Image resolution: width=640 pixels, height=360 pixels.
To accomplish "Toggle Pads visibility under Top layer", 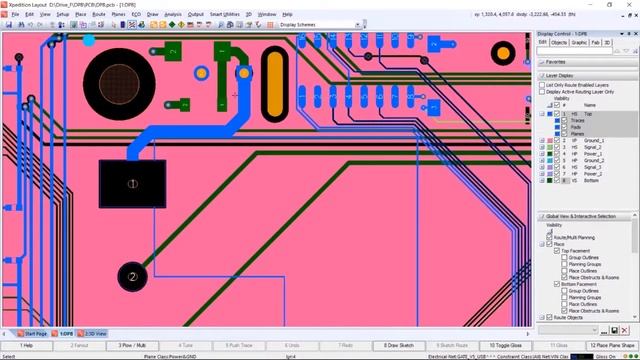I will click(564, 127).
